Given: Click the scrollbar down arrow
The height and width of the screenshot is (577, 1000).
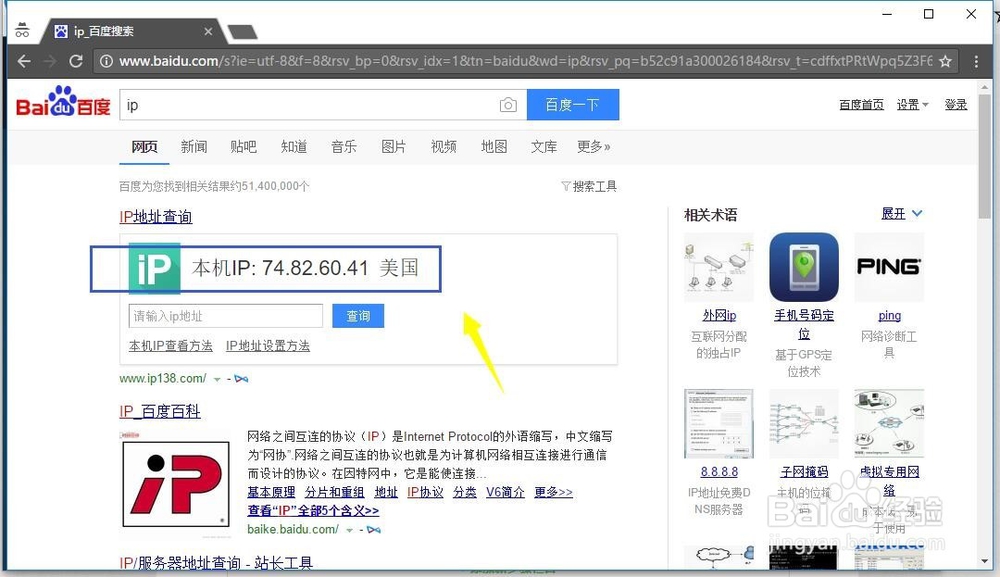Looking at the screenshot, I should 985,562.
